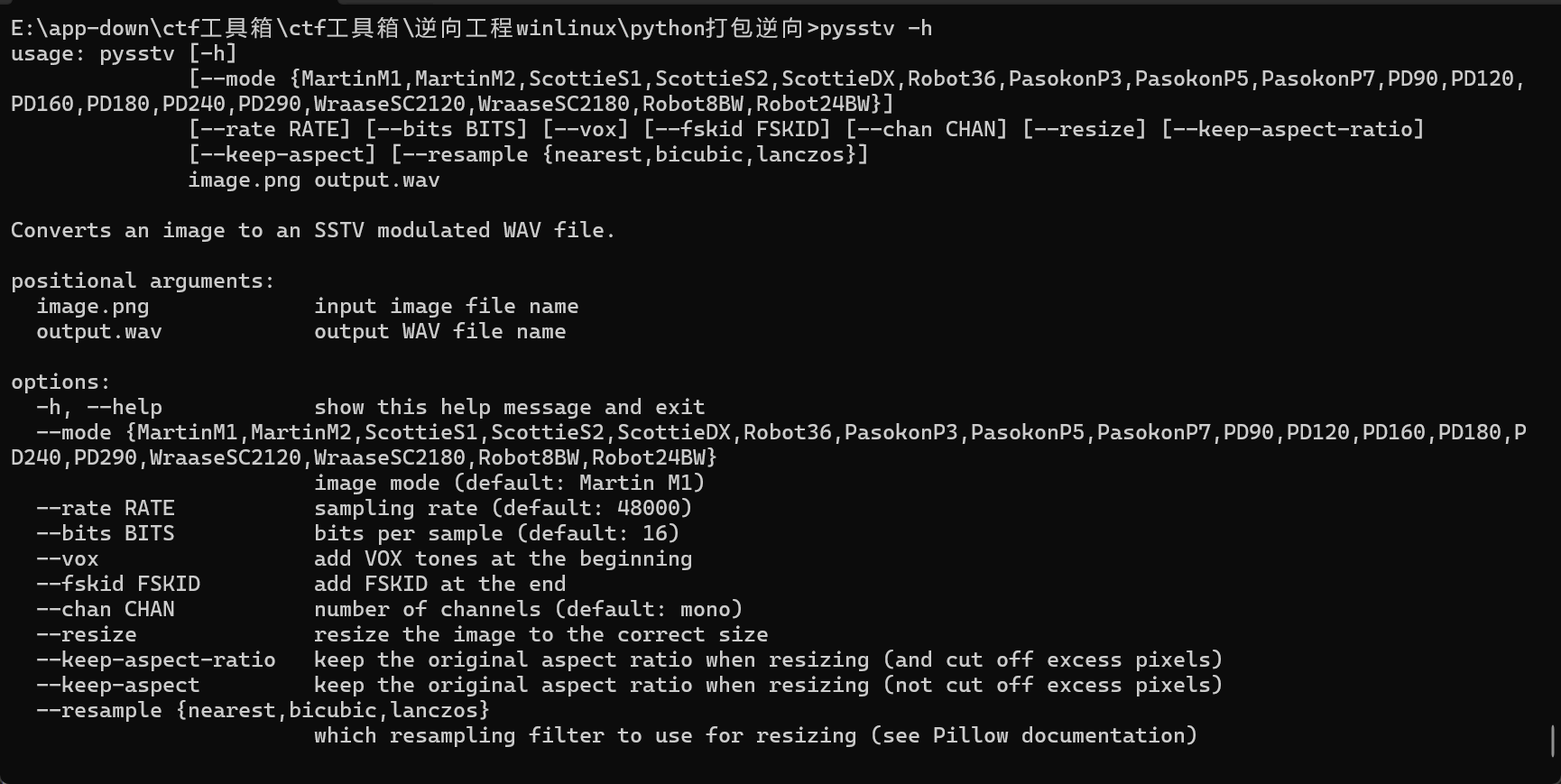1561x784 pixels.
Task: Click 'sampling rate (default: 48000)' description
Action: 503,508
